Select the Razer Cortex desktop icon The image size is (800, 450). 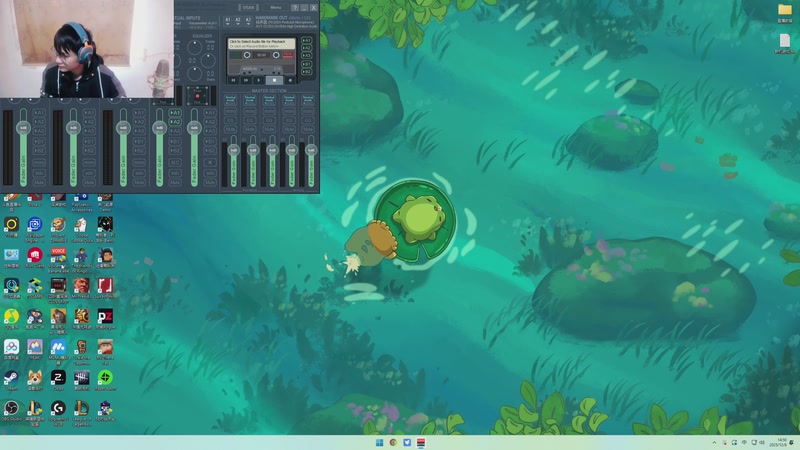click(x=105, y=378)
